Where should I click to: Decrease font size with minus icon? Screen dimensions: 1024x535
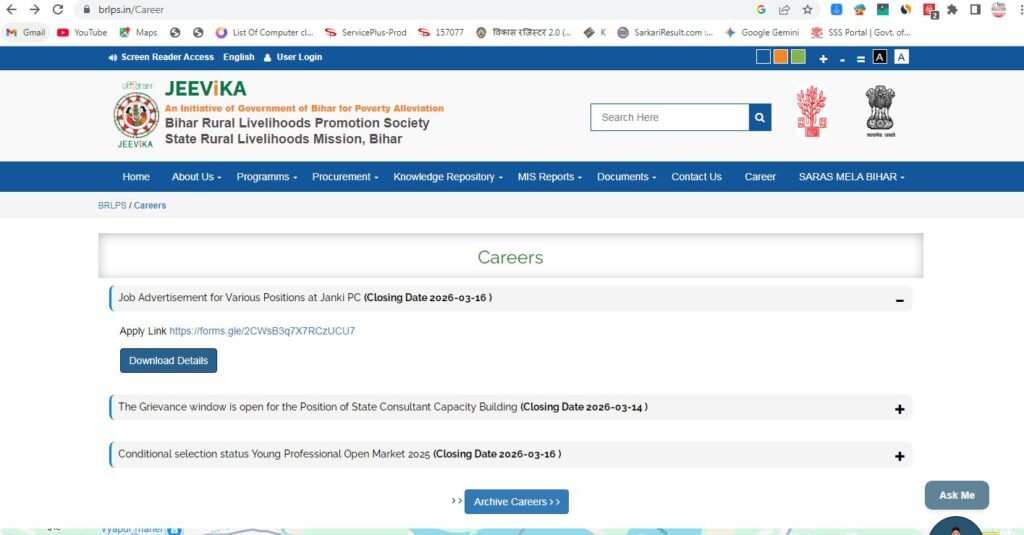pos(842,59)
